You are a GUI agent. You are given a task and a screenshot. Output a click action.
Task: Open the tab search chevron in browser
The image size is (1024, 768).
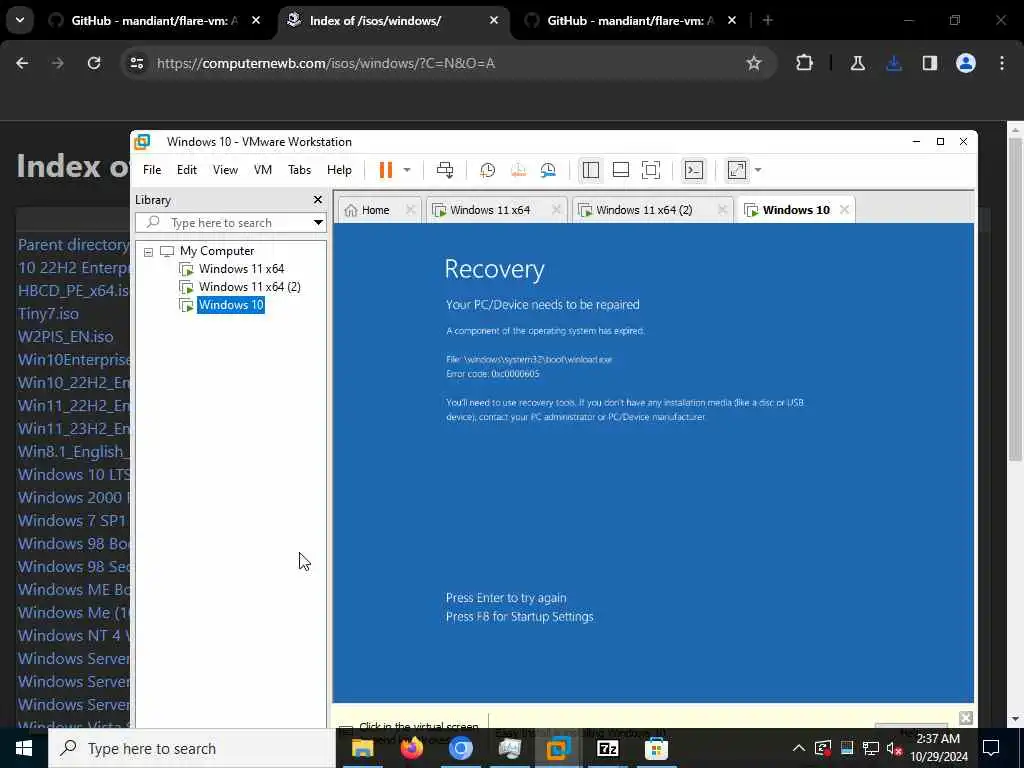click(20, 20)
